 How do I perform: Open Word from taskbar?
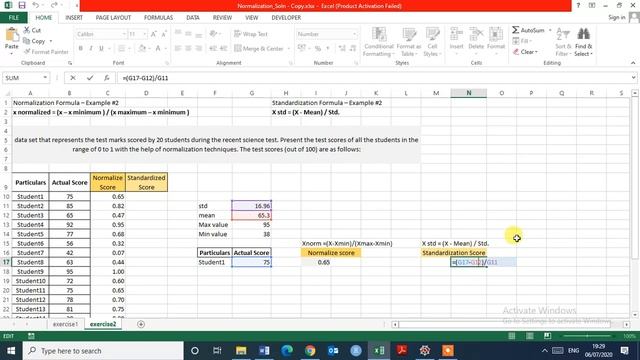coord(264,351)
